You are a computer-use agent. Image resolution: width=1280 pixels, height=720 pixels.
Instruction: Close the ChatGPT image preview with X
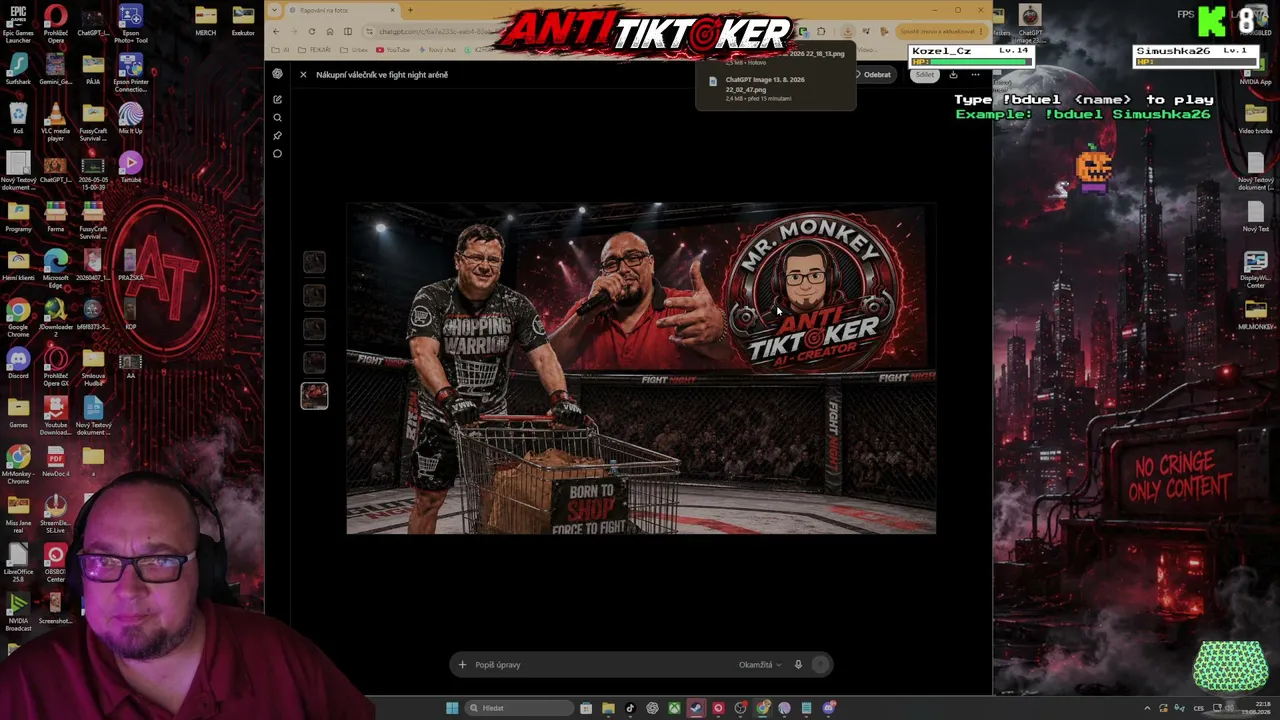(303, 75)
